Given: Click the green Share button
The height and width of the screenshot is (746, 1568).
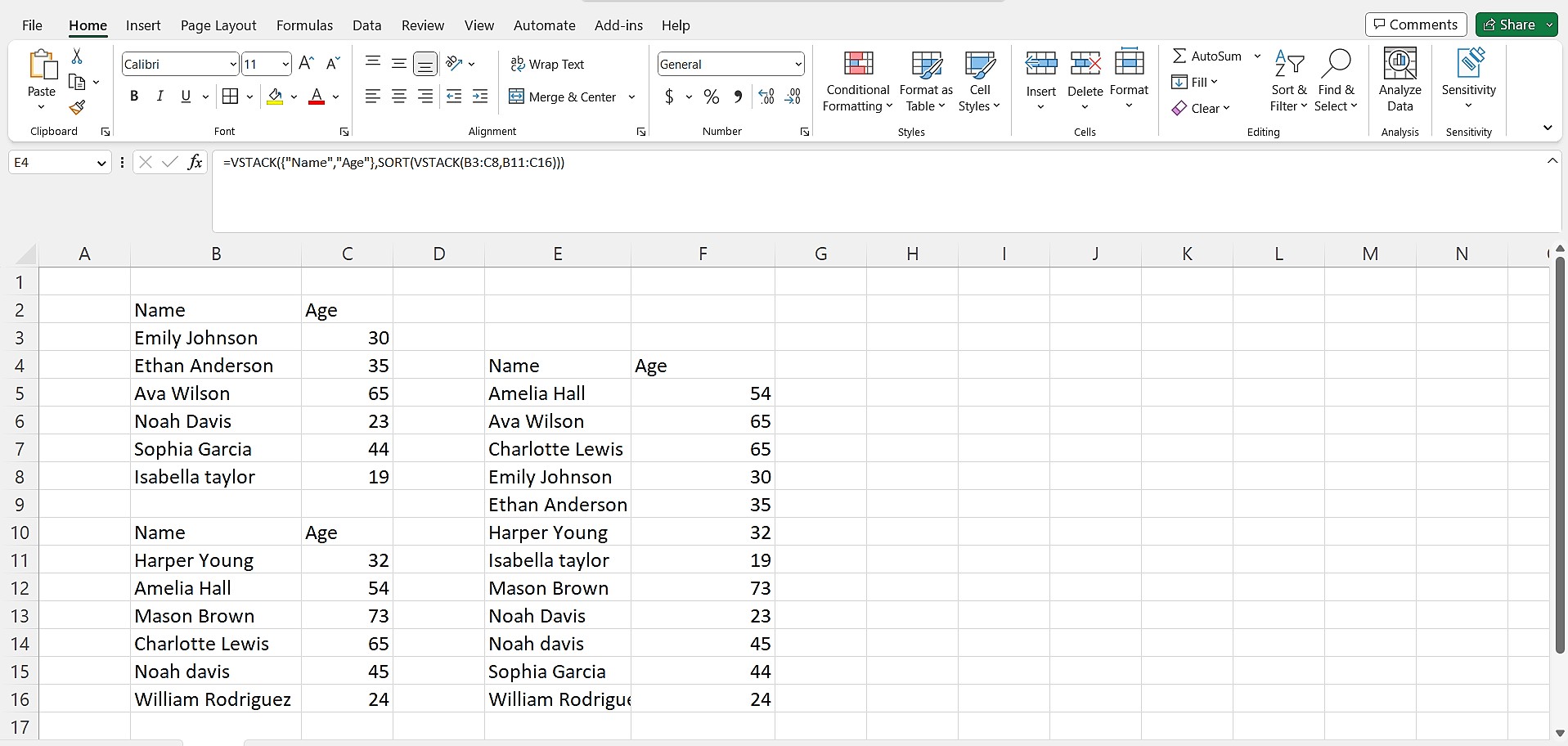Looking at the screenshot, I should point(1508,25).
